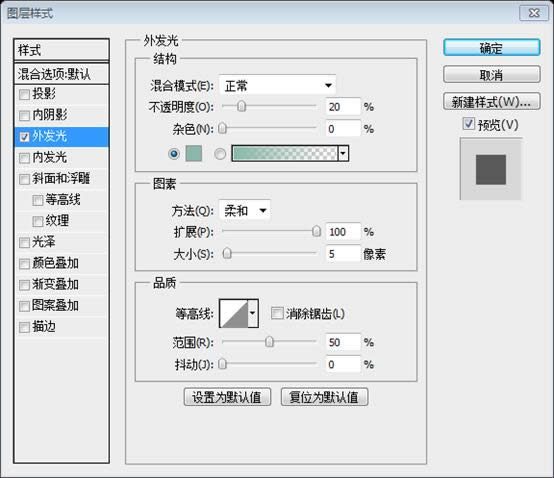Click the style preview thumbnail

coord(491,169)
